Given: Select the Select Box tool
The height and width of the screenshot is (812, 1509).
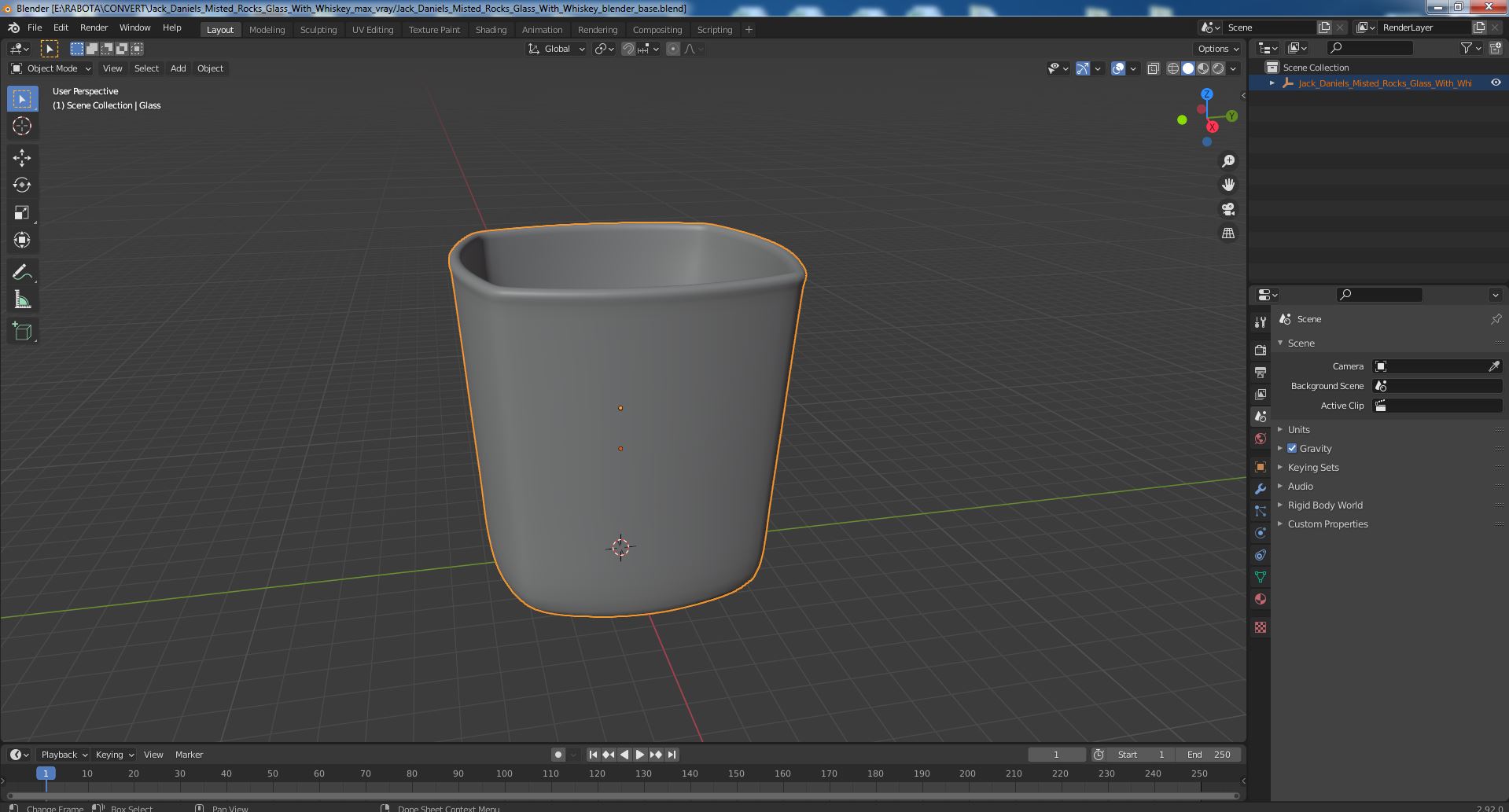Looking at the screenshot, I should [22, 99].
